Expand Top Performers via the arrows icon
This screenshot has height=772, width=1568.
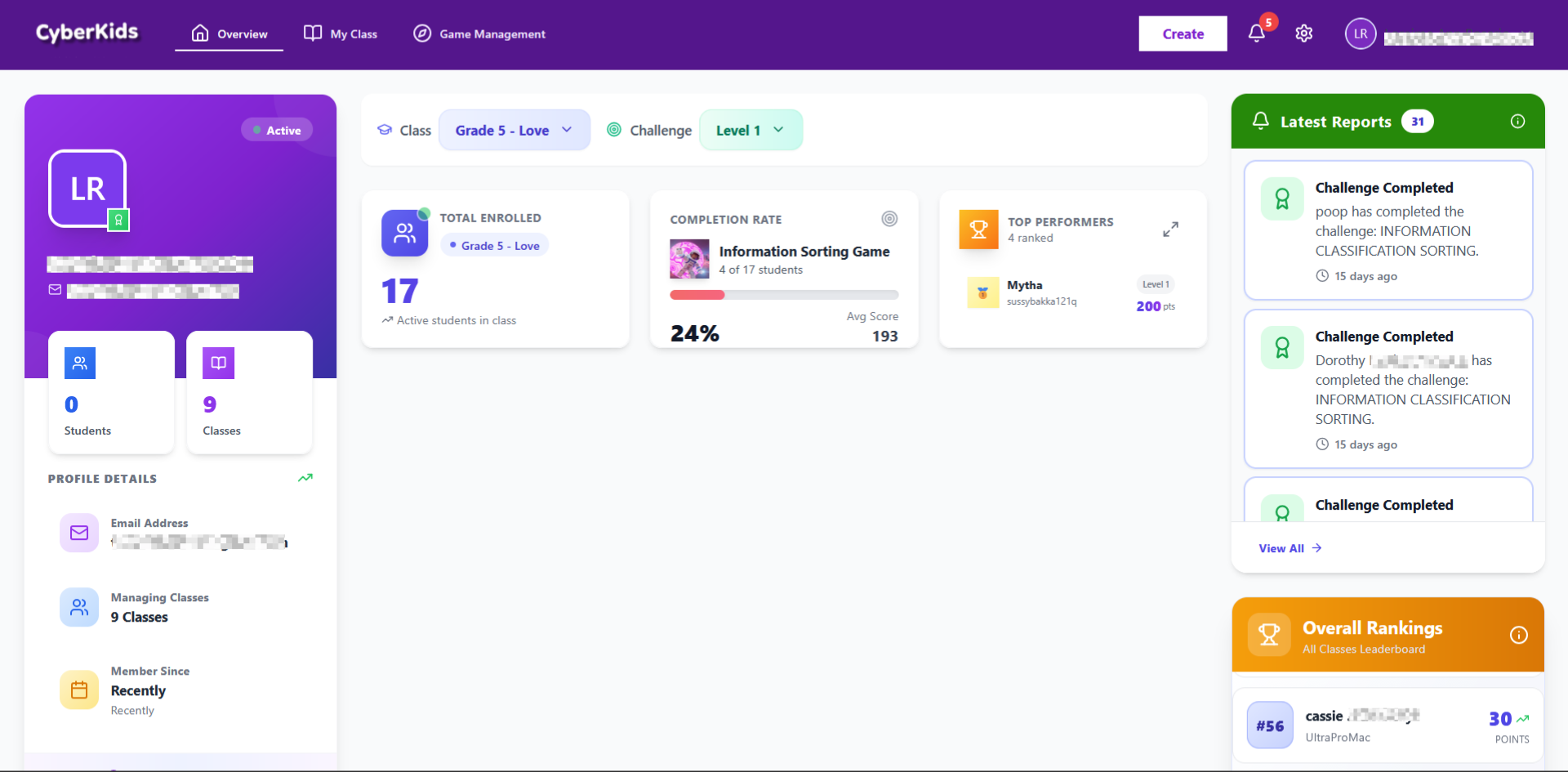1170,230
